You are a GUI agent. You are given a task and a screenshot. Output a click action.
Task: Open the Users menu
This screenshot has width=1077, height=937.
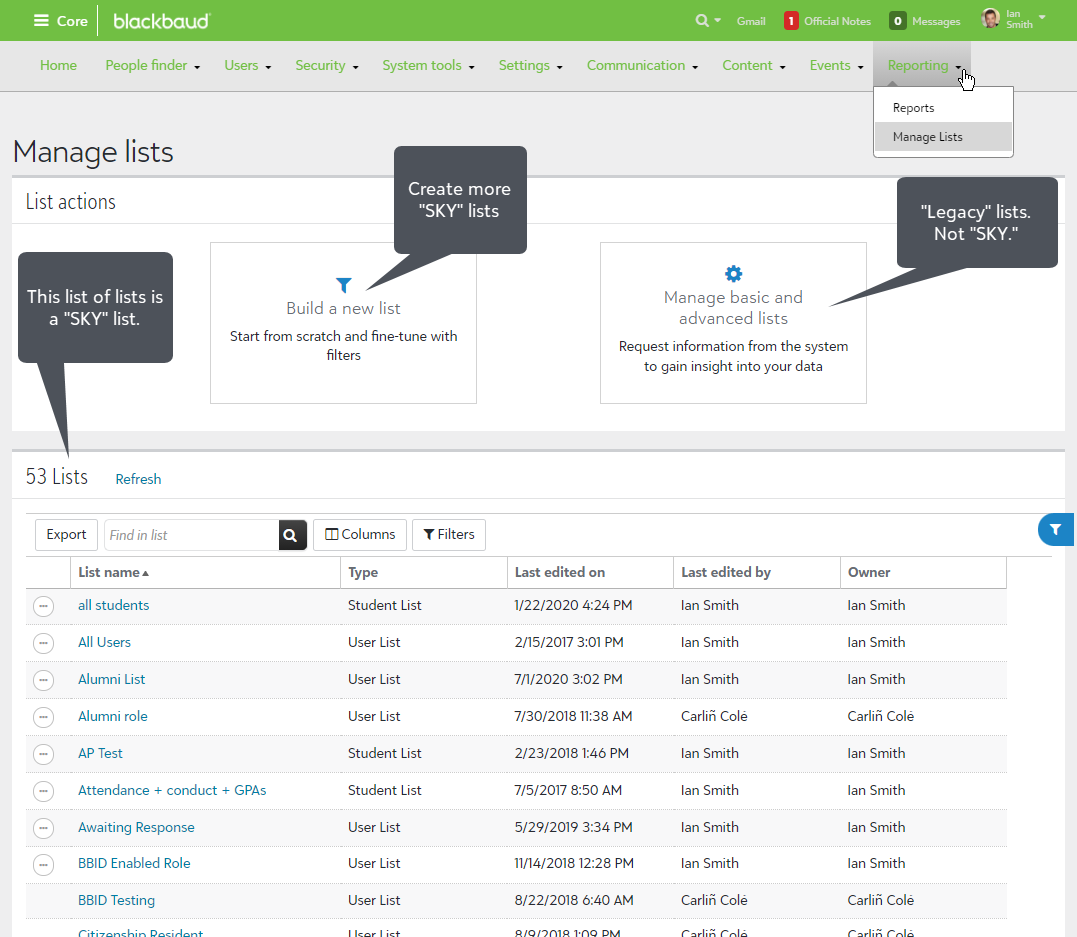point(247,65)
